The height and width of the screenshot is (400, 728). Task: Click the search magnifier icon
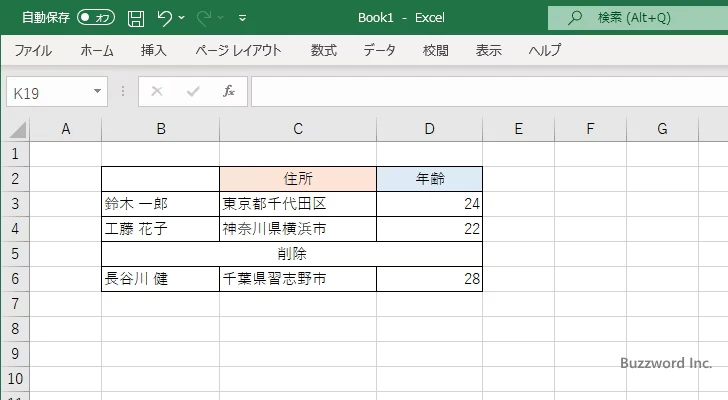click(575, 18)
